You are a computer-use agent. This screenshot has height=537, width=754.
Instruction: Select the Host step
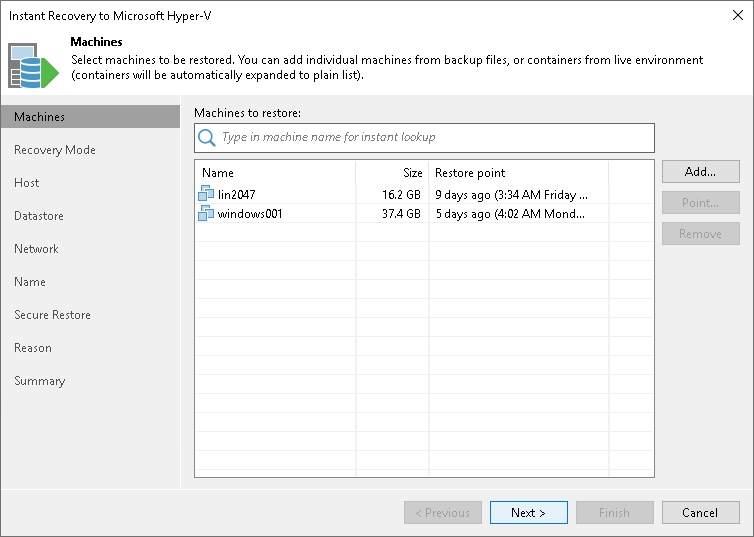[26, 183]
